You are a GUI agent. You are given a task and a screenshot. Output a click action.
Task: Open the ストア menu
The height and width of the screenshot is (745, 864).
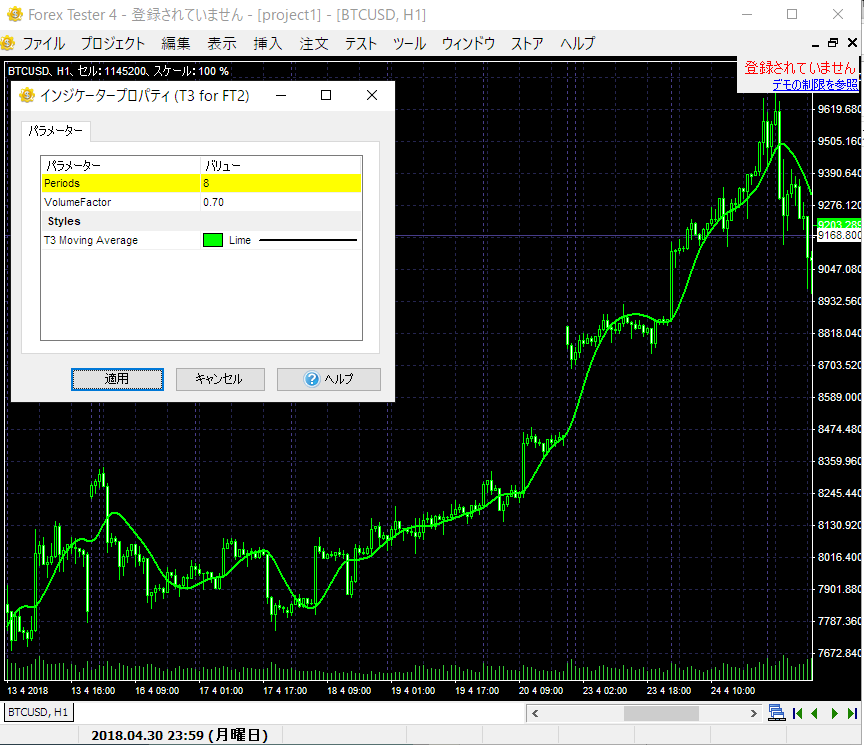(527, 44)
